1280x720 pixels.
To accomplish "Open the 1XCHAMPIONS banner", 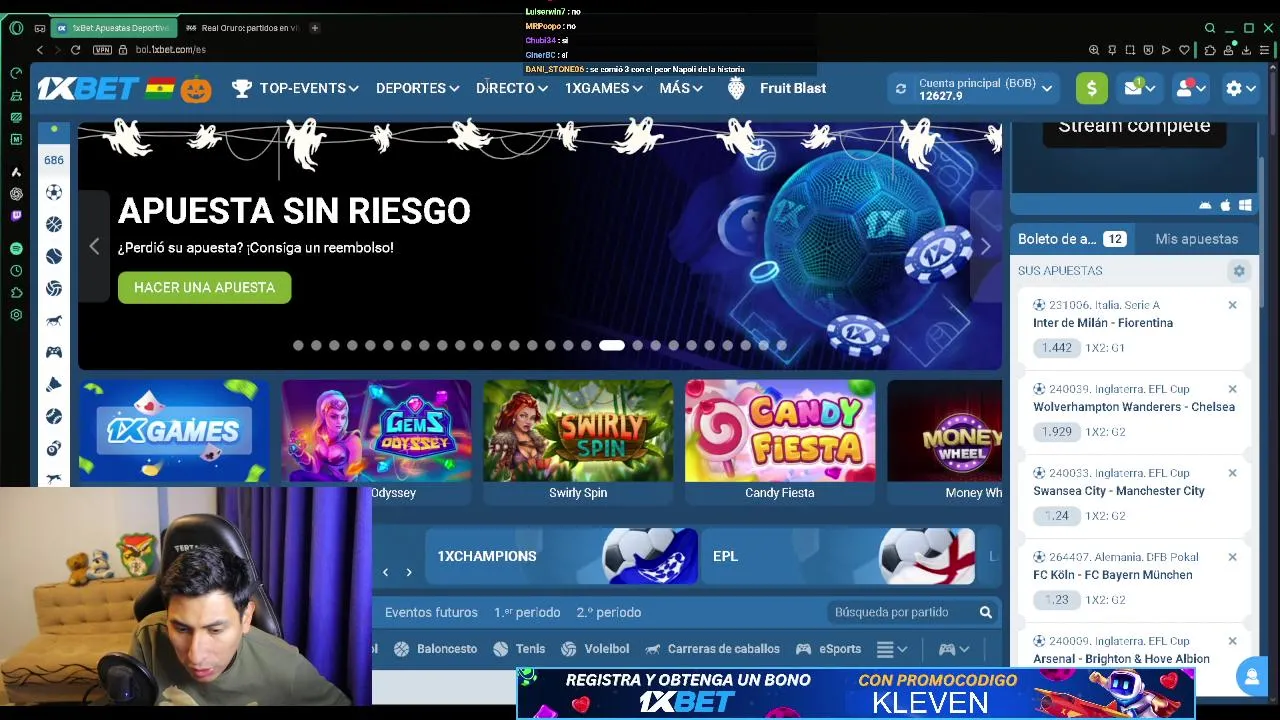I will click(561, 556).
